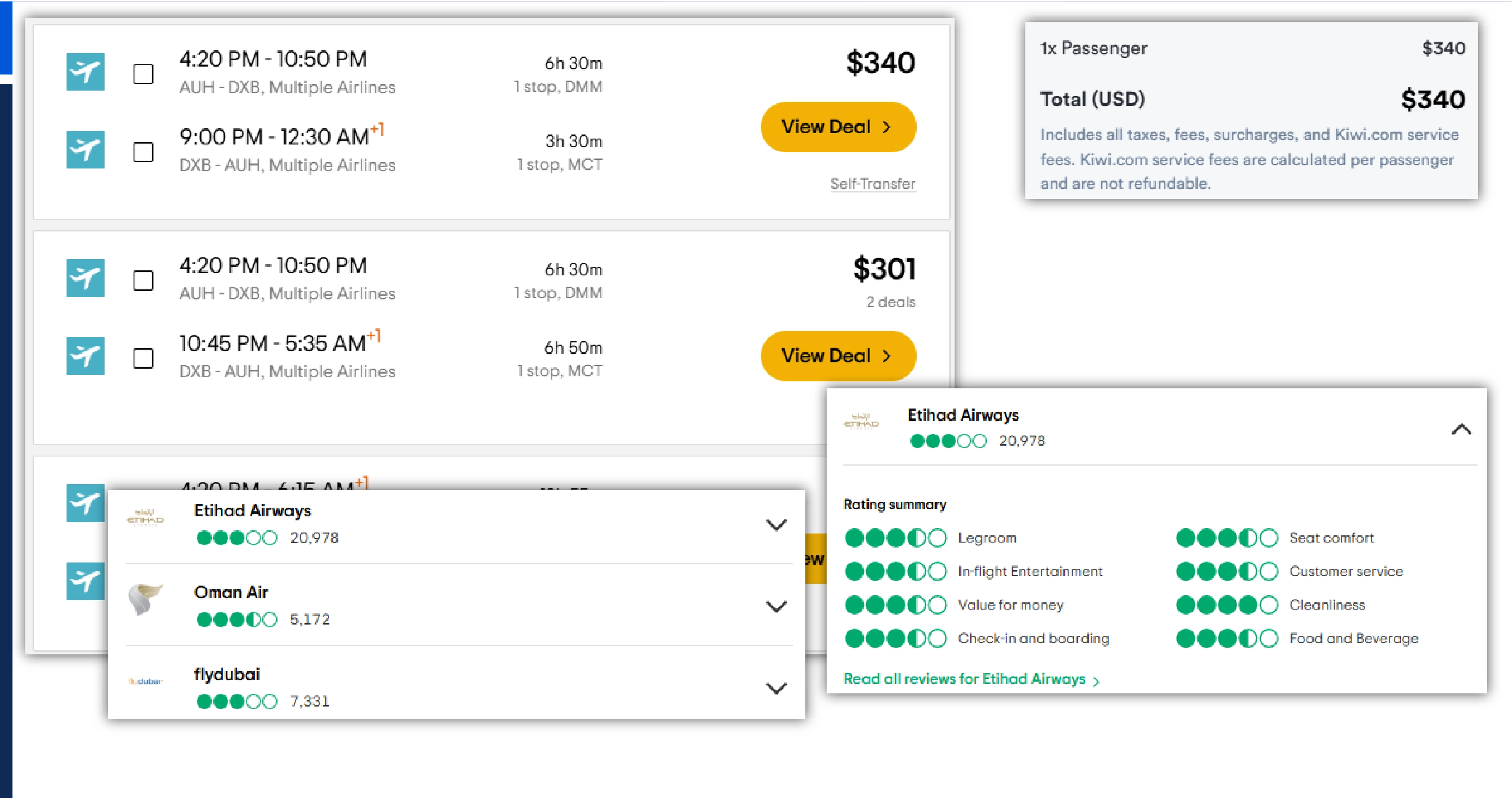Check the box for the 10:45 PM DXB-AUH flight
Image resolution: width=1512 pixels, height=798 pixels.
pyautogui.click(x=143, y=359)
